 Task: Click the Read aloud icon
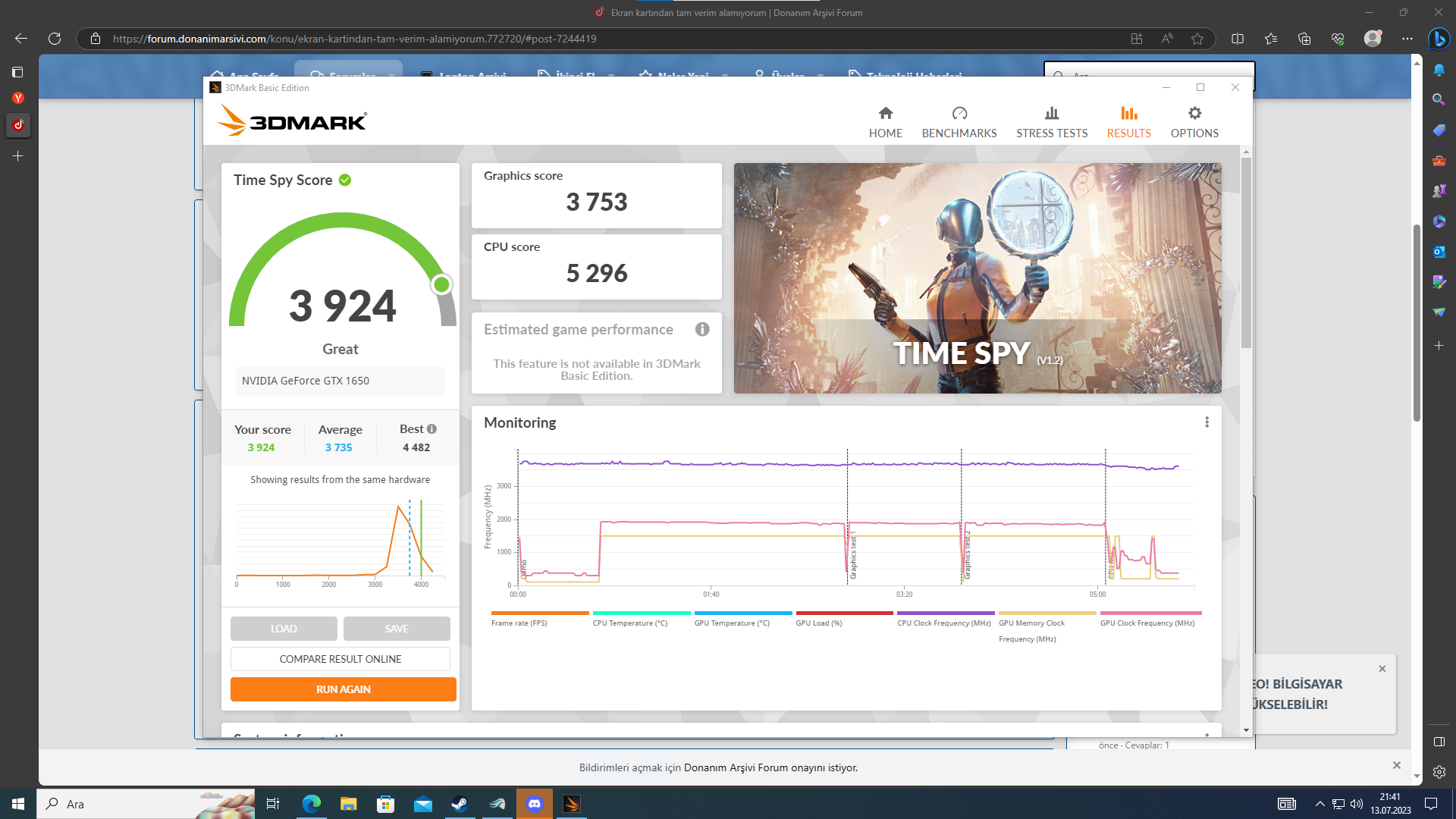click(1166, 39)
